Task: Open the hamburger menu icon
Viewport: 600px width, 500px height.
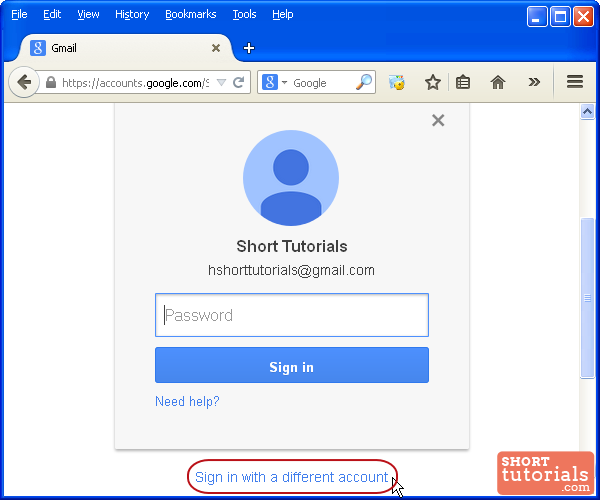Action: 574,83
